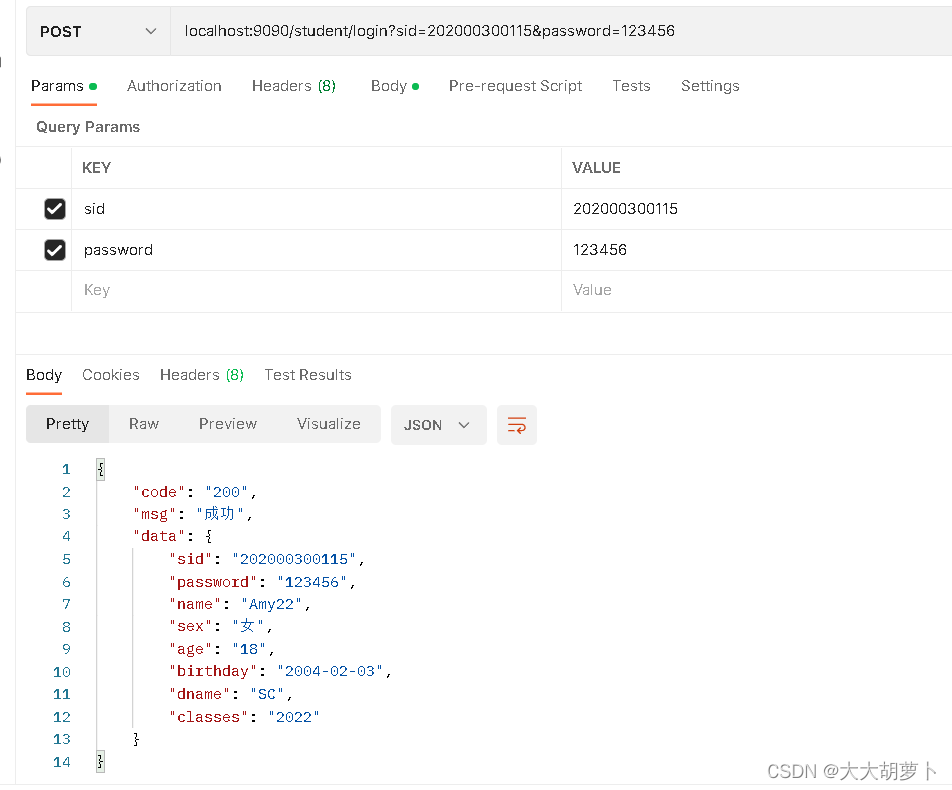Image resolution: width=952 pixels, height=790 pixels.
Task: Switch to the Cookies response tab
Action: (x=110, y=375)
